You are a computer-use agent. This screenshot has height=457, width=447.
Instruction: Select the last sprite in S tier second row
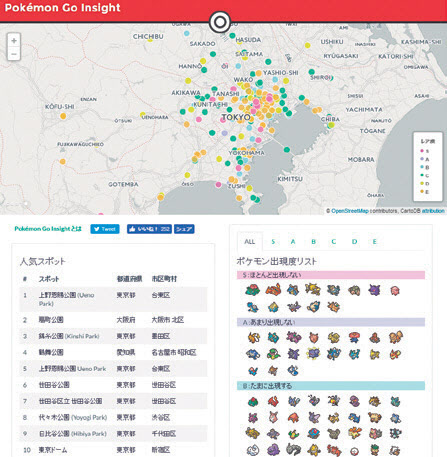pyautogui.click(x=333, y=306)
